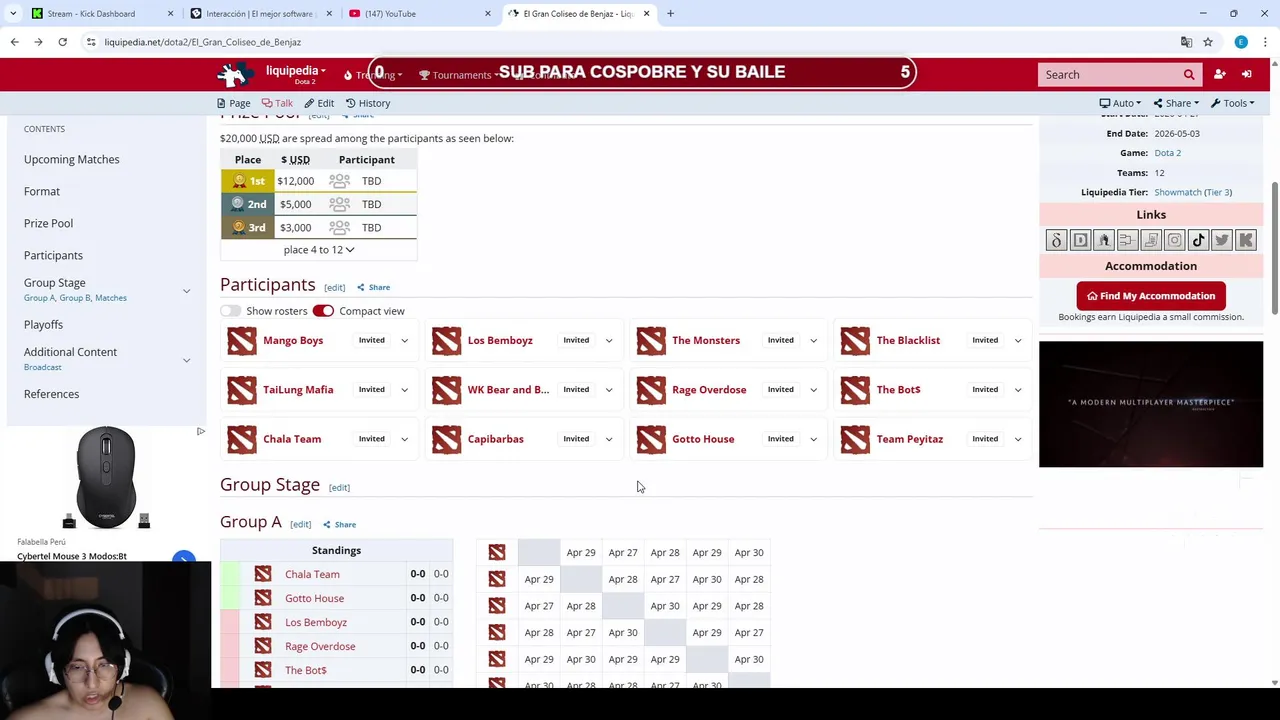
Task: Click the Capibarbas team logo
Action: tap(446, 439)
